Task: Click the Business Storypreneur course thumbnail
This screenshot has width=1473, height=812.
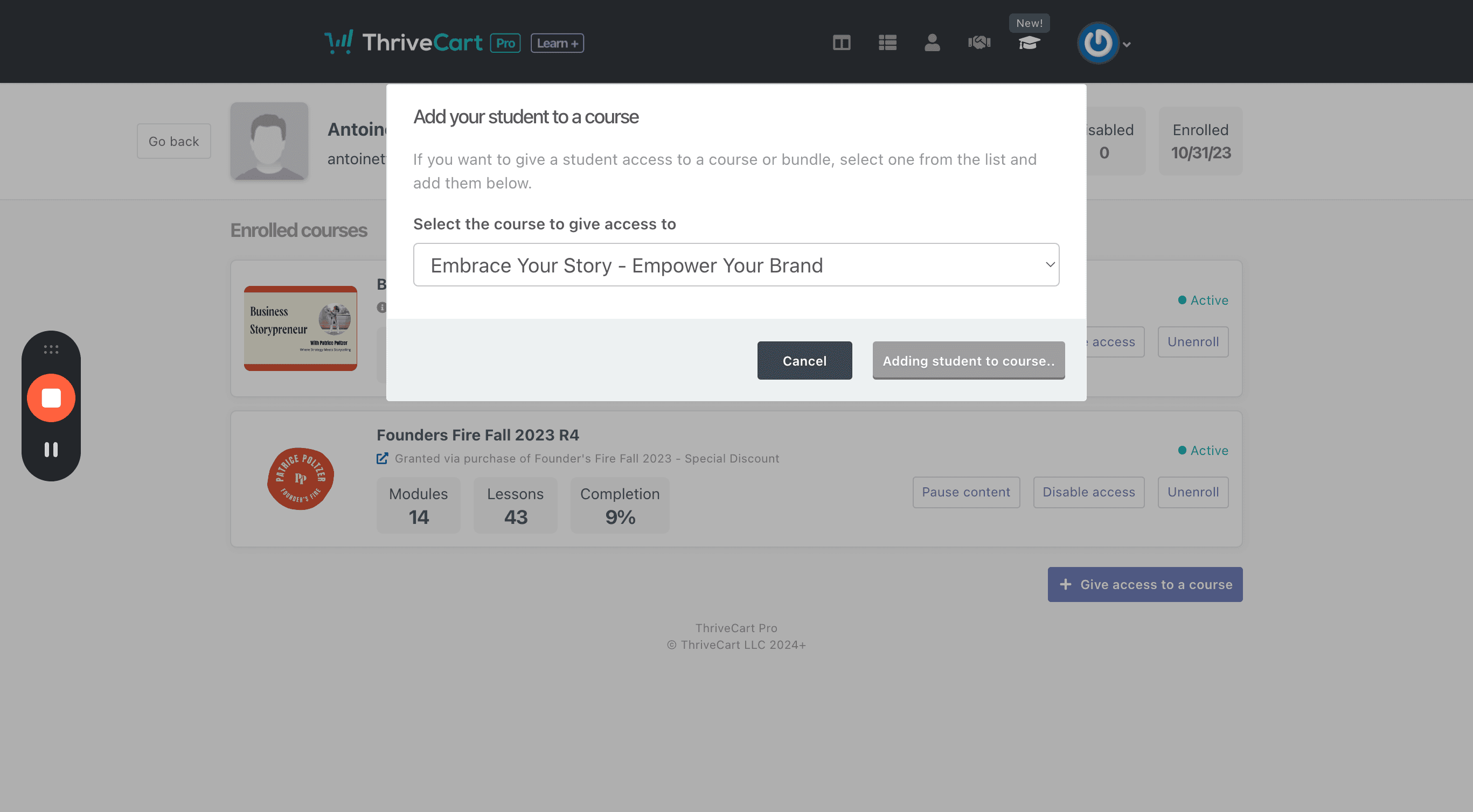Action: (x=300, y=328)
